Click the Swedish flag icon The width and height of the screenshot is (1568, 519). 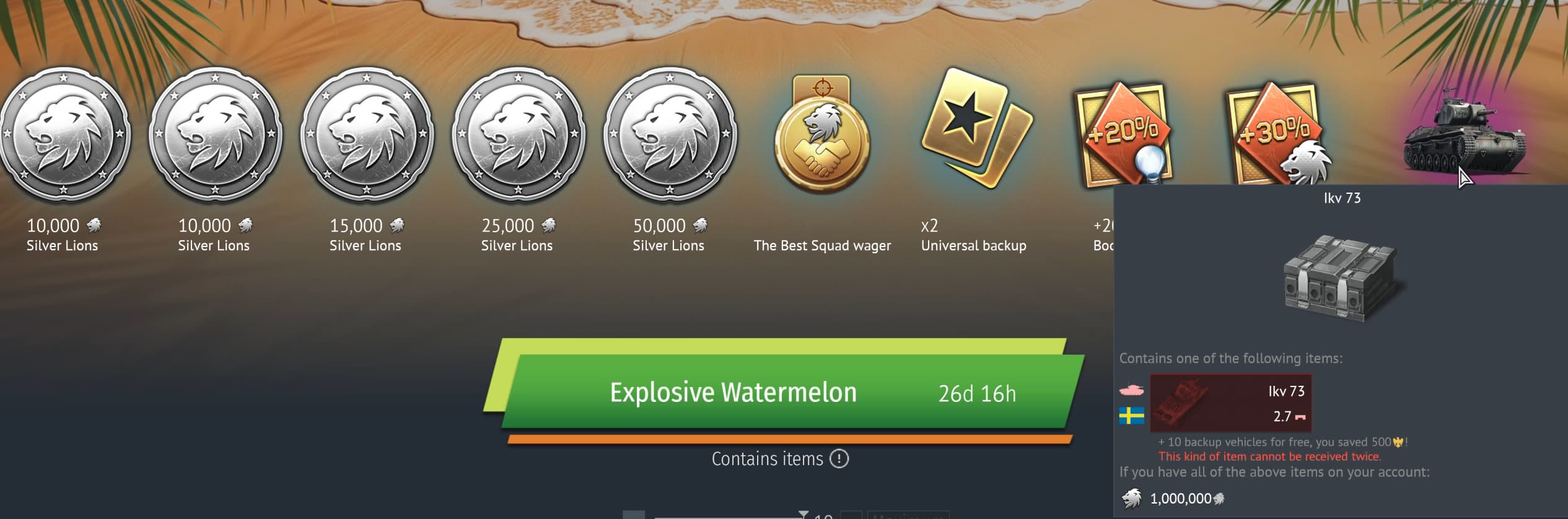tap(1131, 416)
